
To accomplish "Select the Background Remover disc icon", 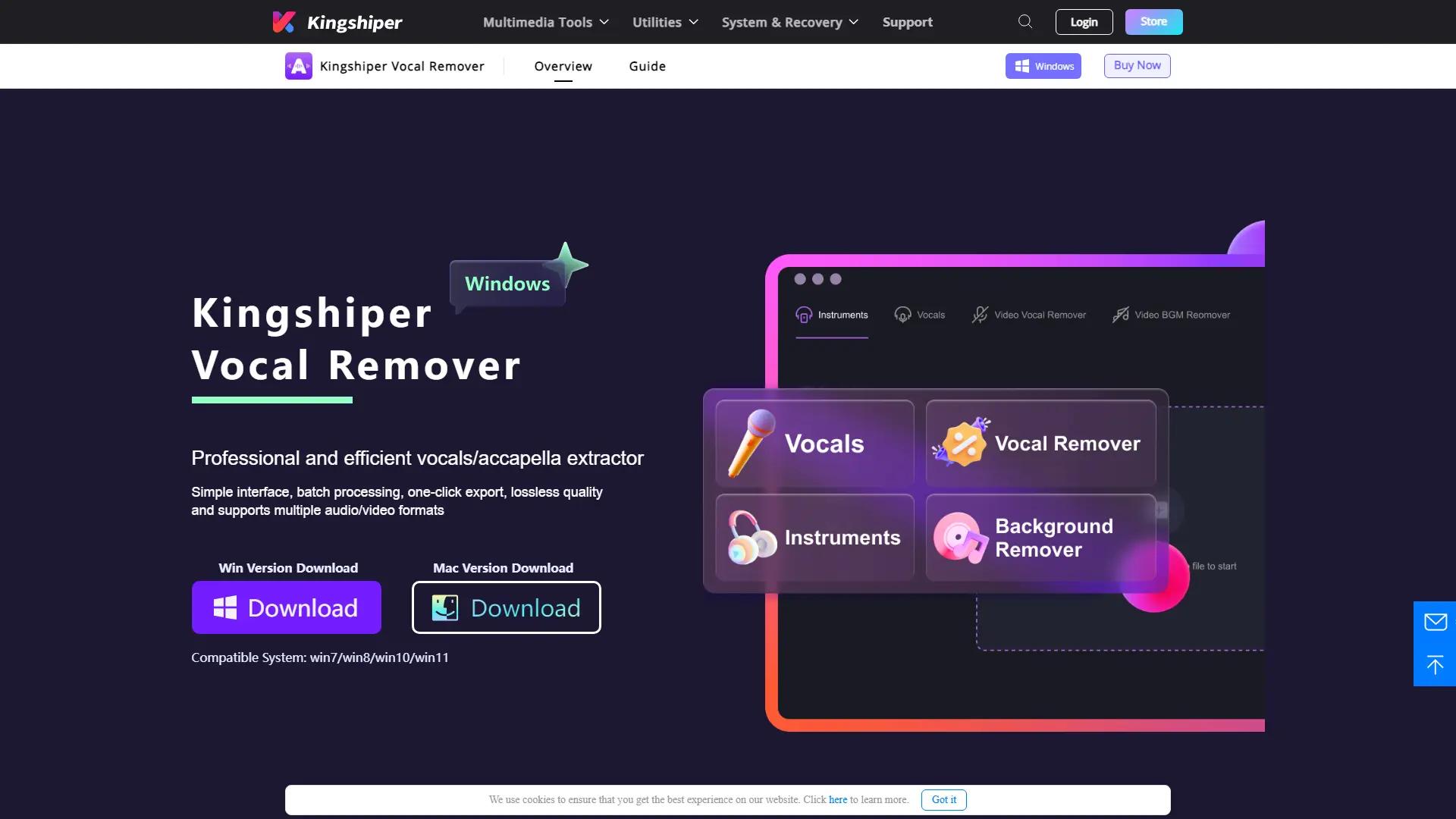I will click(x=959, y=537).
